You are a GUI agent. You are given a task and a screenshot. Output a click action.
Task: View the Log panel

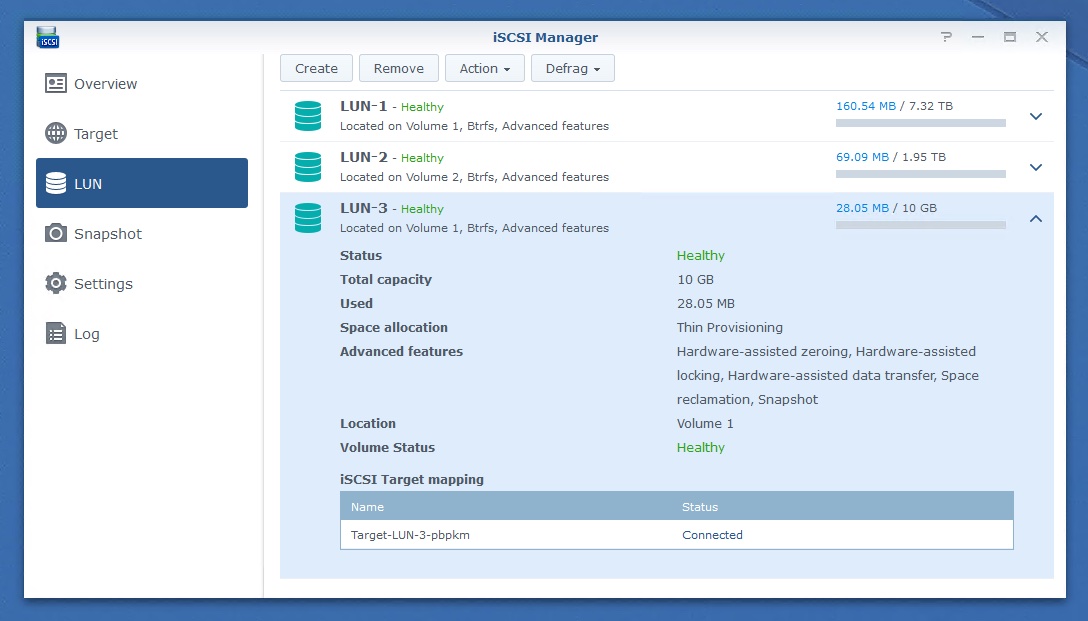tap(87, 333)
